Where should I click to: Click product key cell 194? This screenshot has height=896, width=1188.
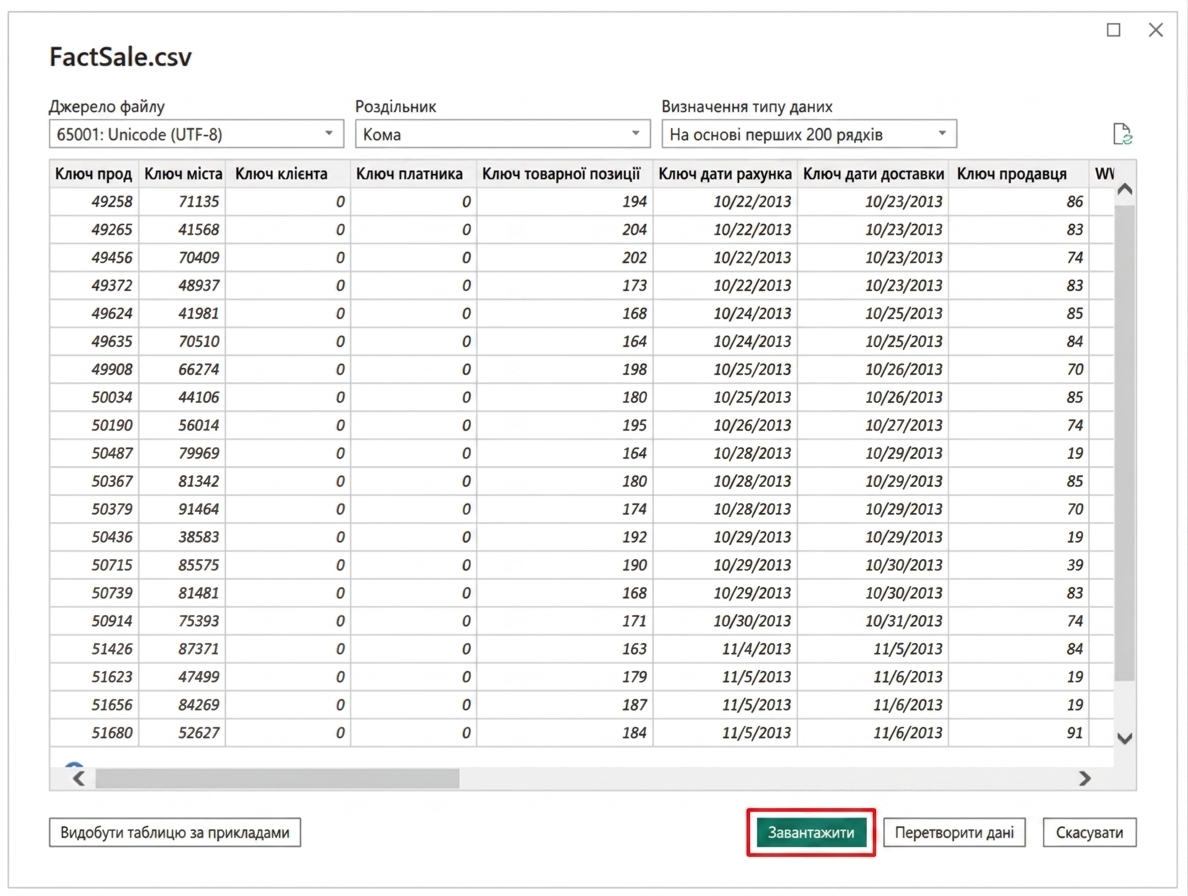tap(564, 201)
